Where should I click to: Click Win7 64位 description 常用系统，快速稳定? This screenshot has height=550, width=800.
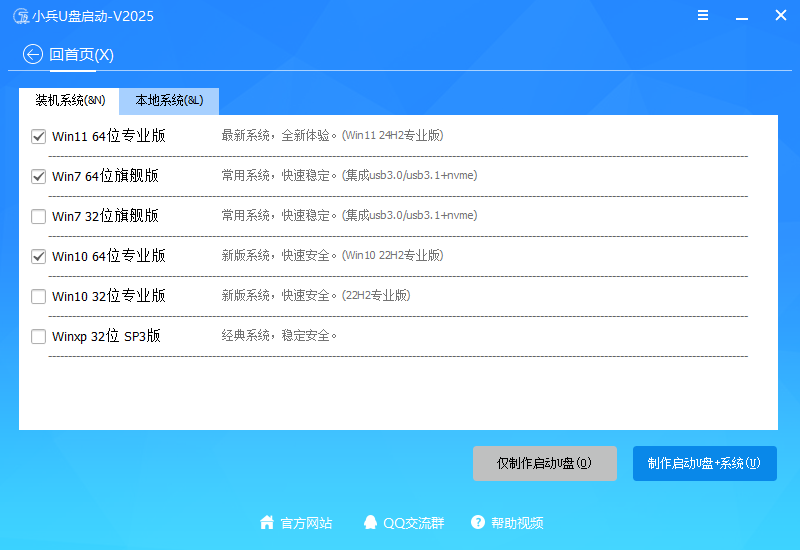[349, 176]
